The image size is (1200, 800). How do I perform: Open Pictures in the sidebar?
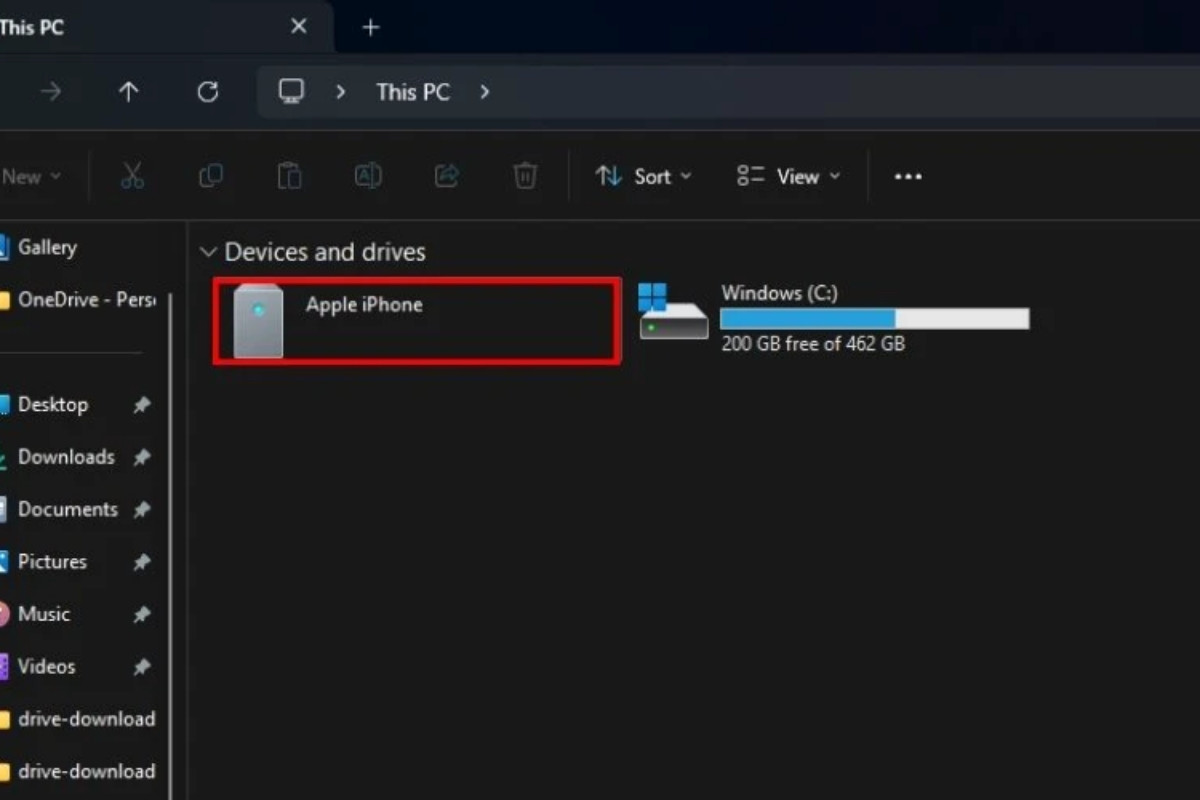43,562
